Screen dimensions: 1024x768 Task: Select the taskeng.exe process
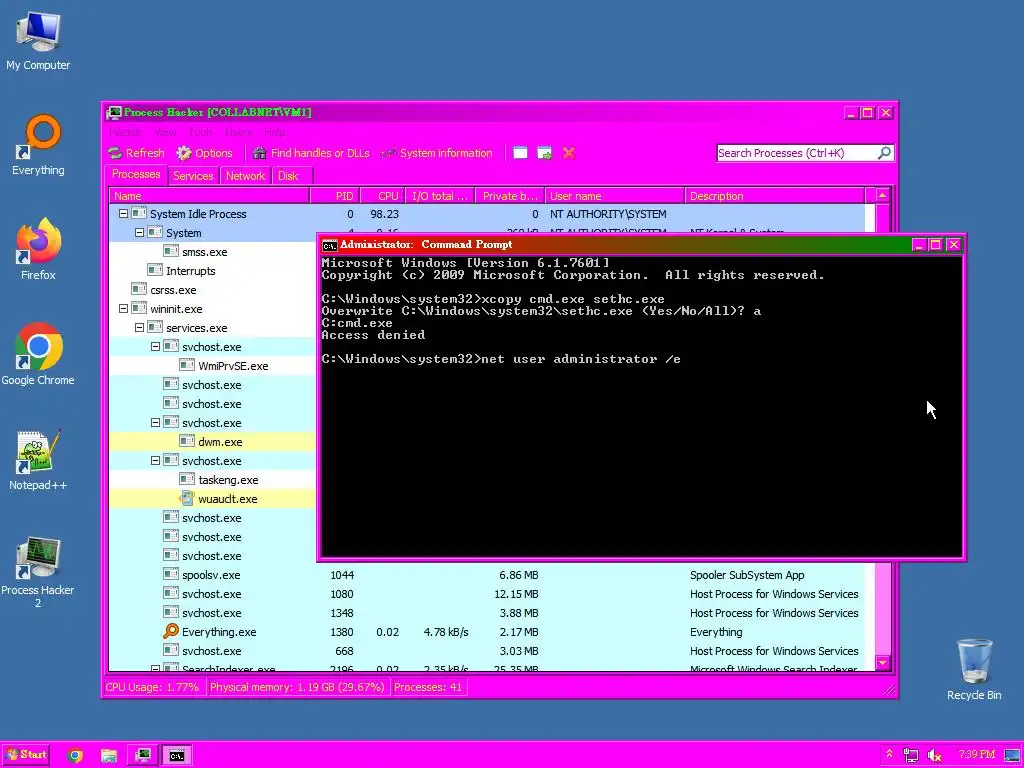click(x=212, y=479)
